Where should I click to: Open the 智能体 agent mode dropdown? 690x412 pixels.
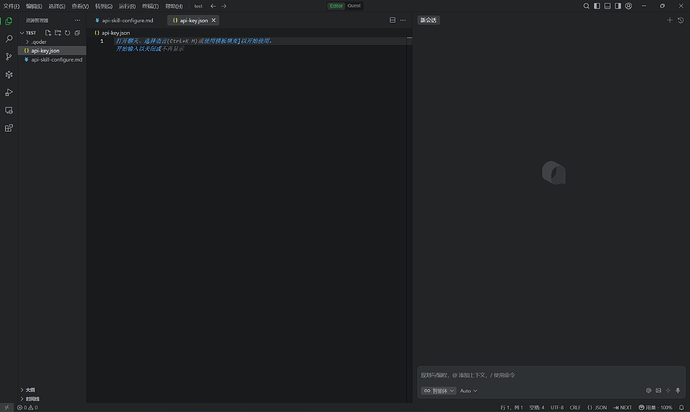tap(438, 390)
